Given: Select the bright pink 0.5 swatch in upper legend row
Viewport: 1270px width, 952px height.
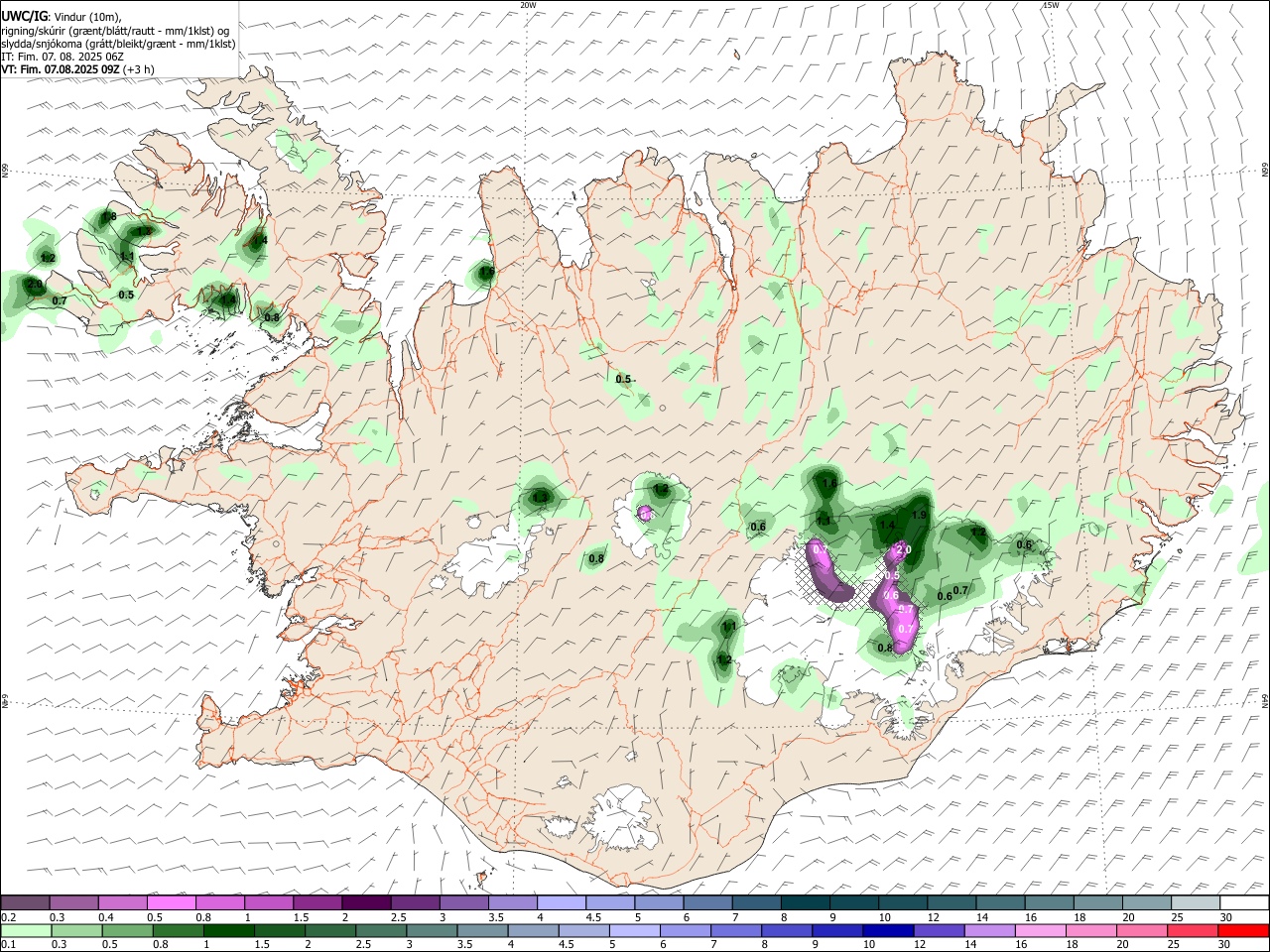Looking at the screenshot, I should point(171,902).
